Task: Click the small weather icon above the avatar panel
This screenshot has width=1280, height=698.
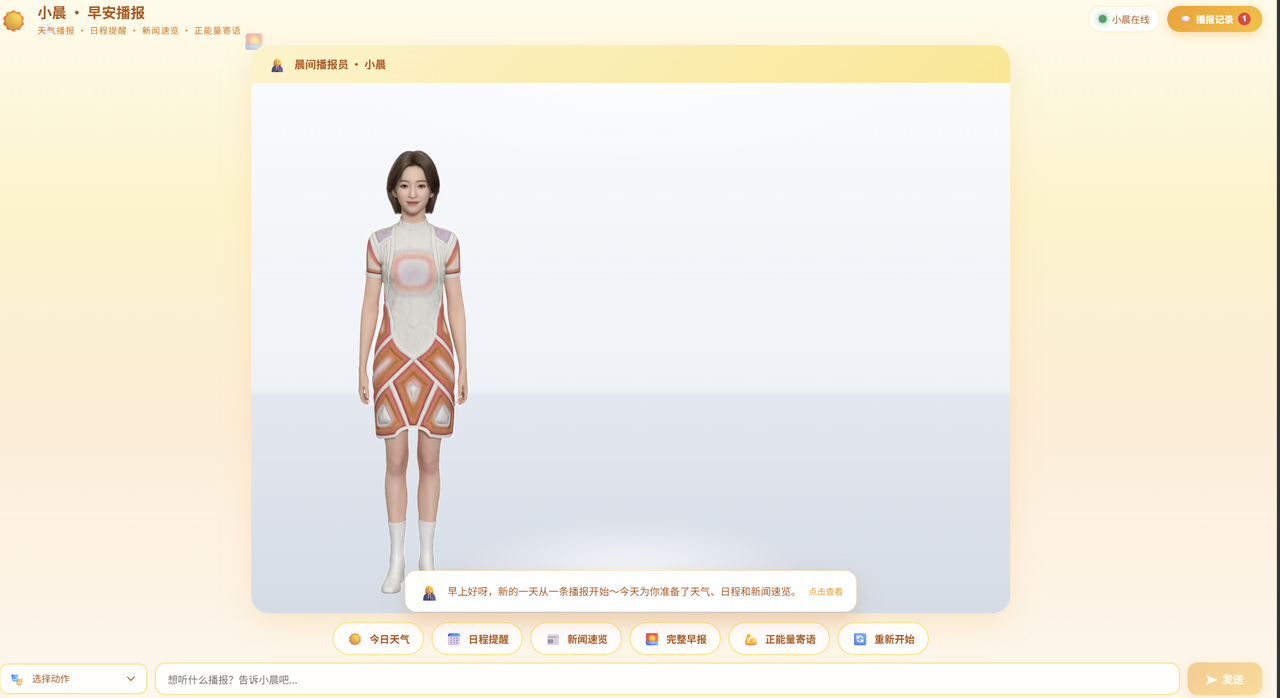Action: 254,41
